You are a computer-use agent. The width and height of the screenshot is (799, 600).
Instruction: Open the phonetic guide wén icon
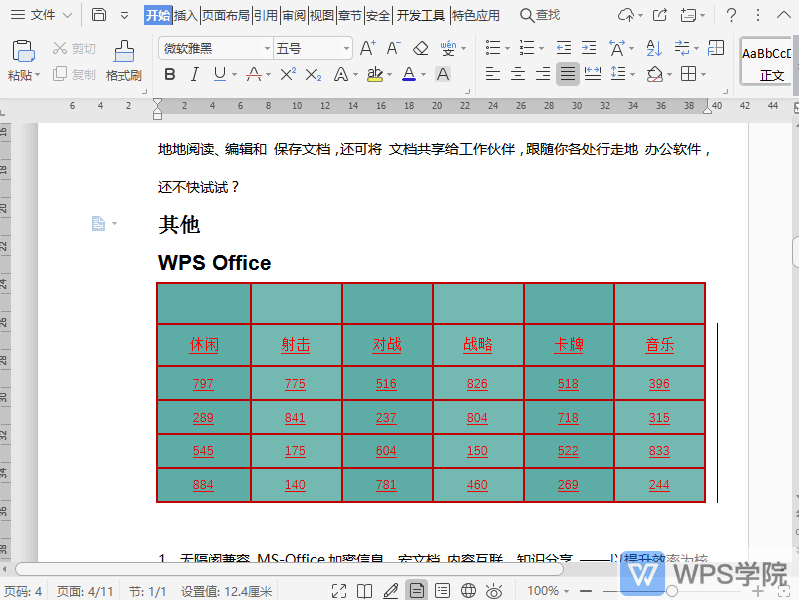click(x=448, y=48)
